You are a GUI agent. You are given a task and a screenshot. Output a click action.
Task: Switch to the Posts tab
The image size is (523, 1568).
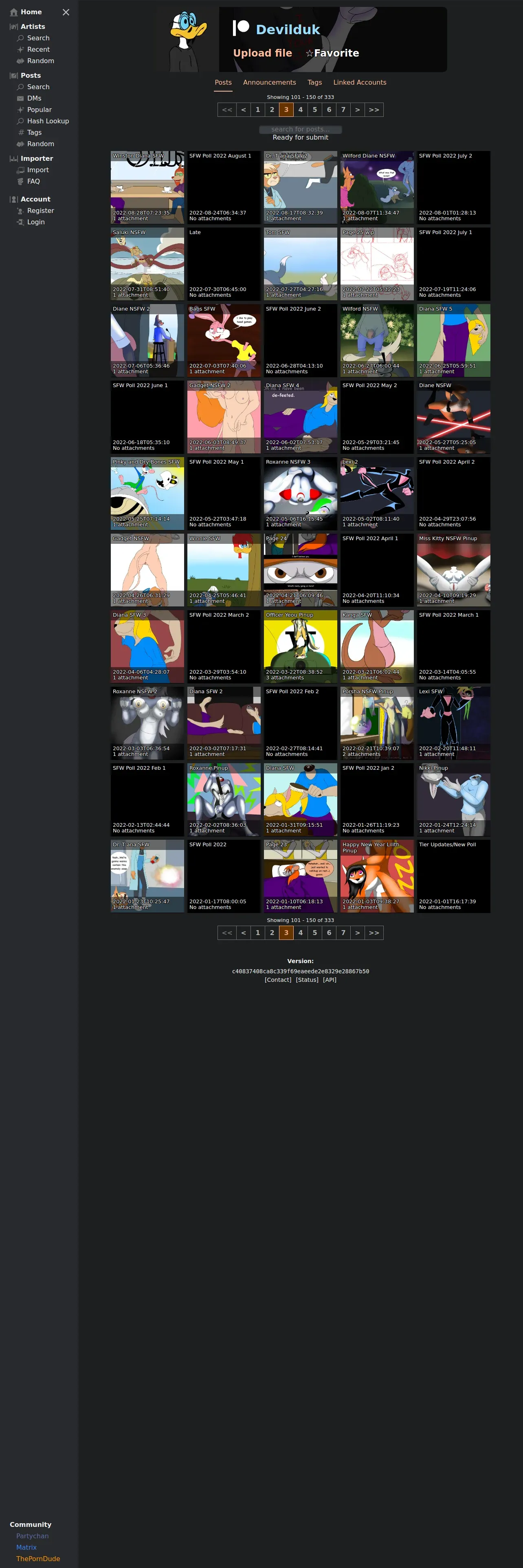(x=224, y=82)
